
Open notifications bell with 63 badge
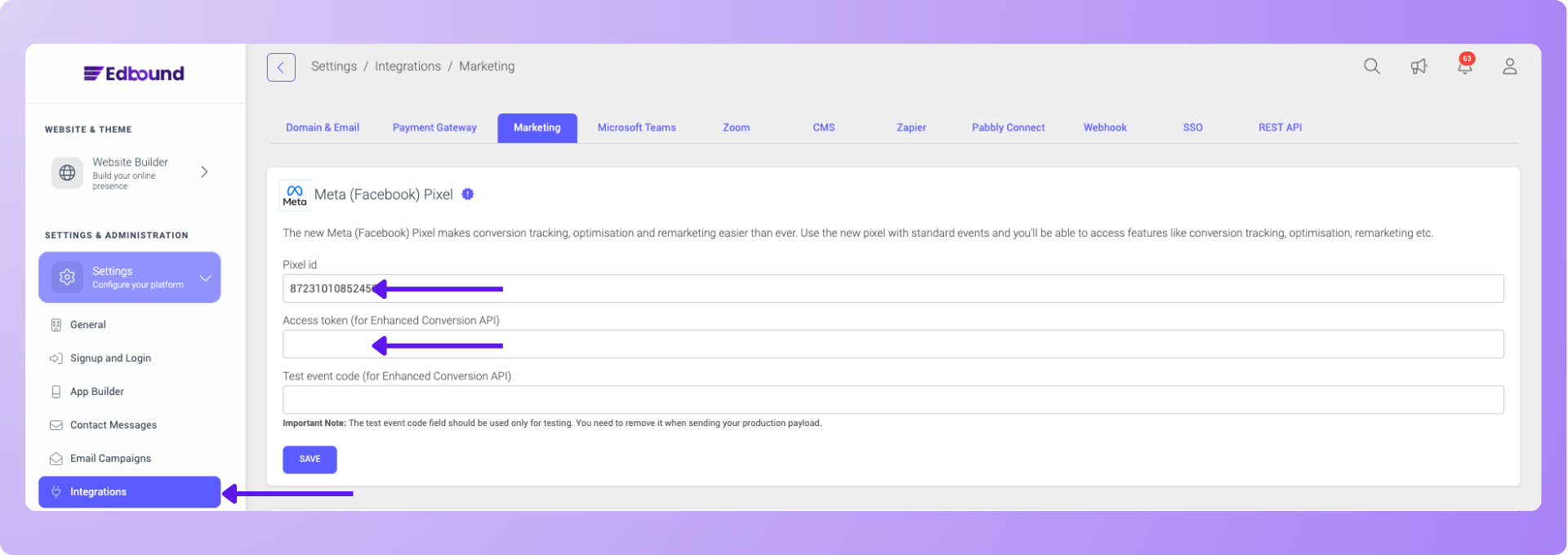click(1464, 67)
